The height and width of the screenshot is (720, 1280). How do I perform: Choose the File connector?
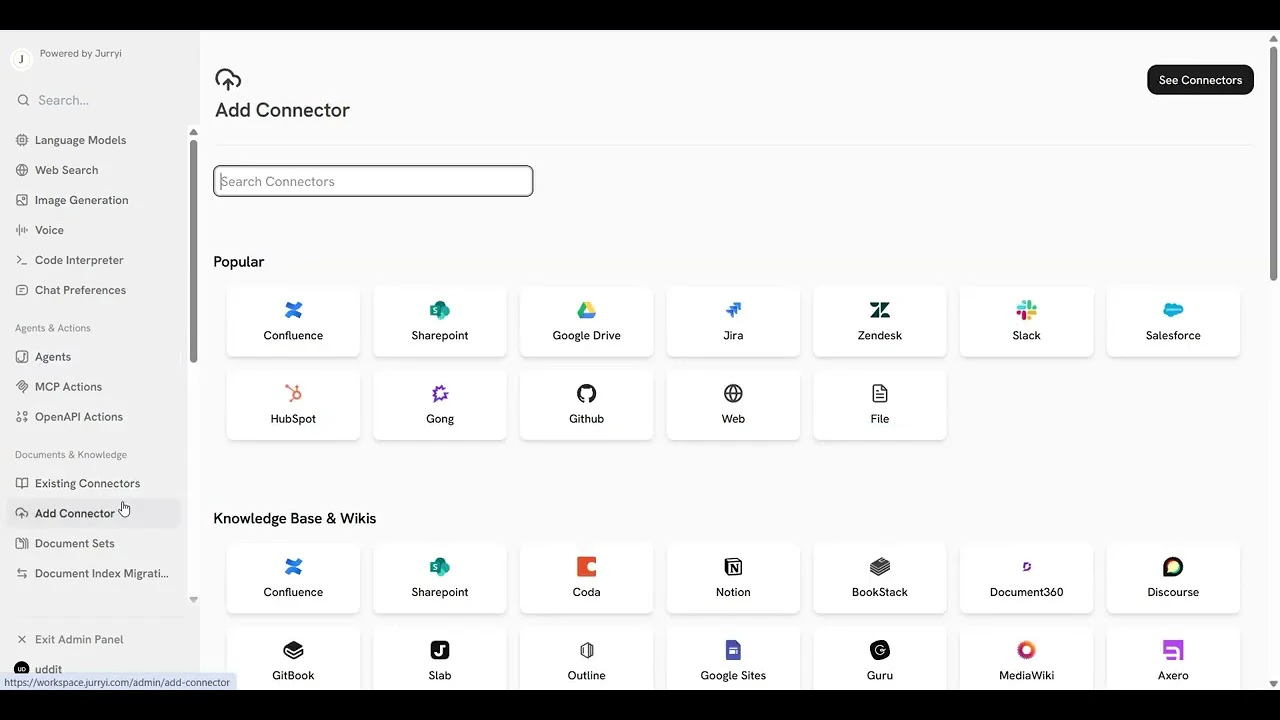pos(880,405)
